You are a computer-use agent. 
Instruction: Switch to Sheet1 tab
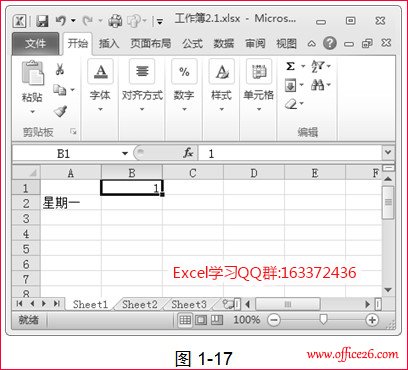[x=90, y=304]
